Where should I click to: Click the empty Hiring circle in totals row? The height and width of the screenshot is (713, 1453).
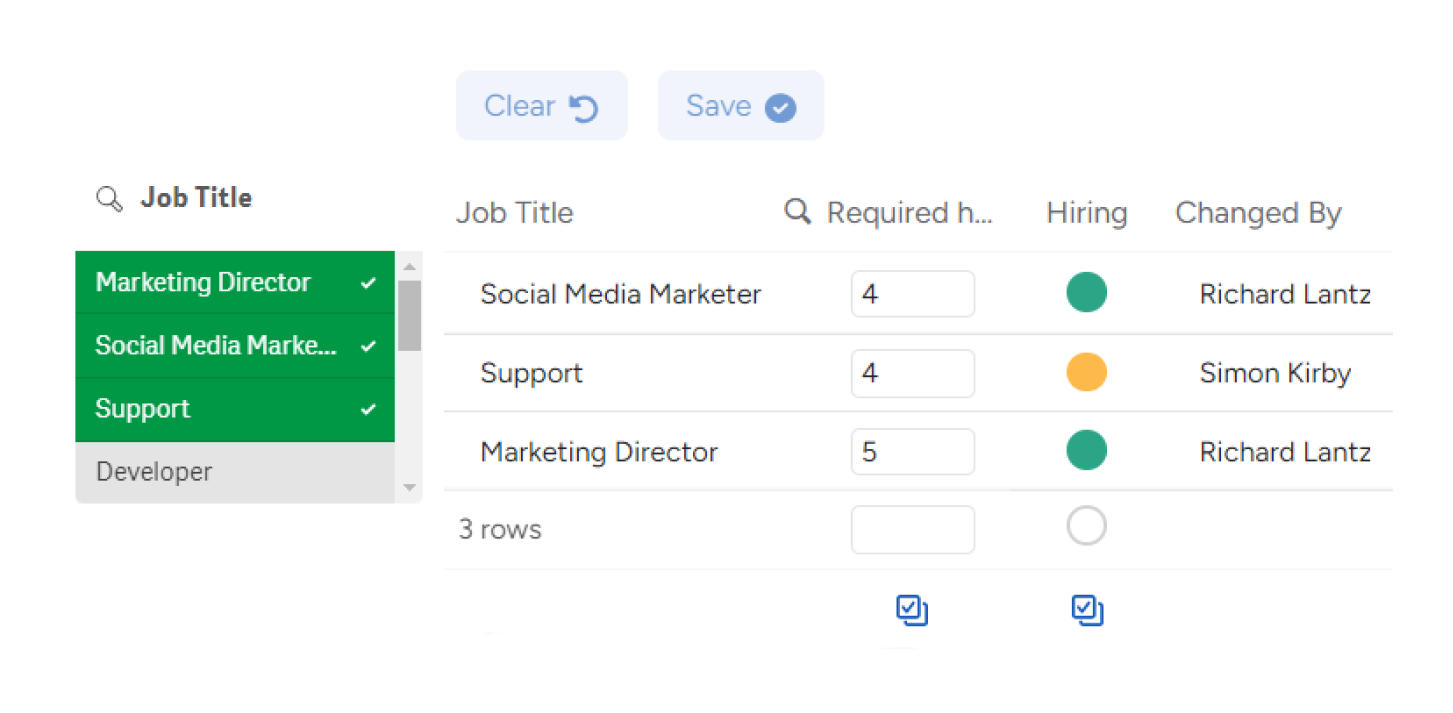coord(1086,526)
